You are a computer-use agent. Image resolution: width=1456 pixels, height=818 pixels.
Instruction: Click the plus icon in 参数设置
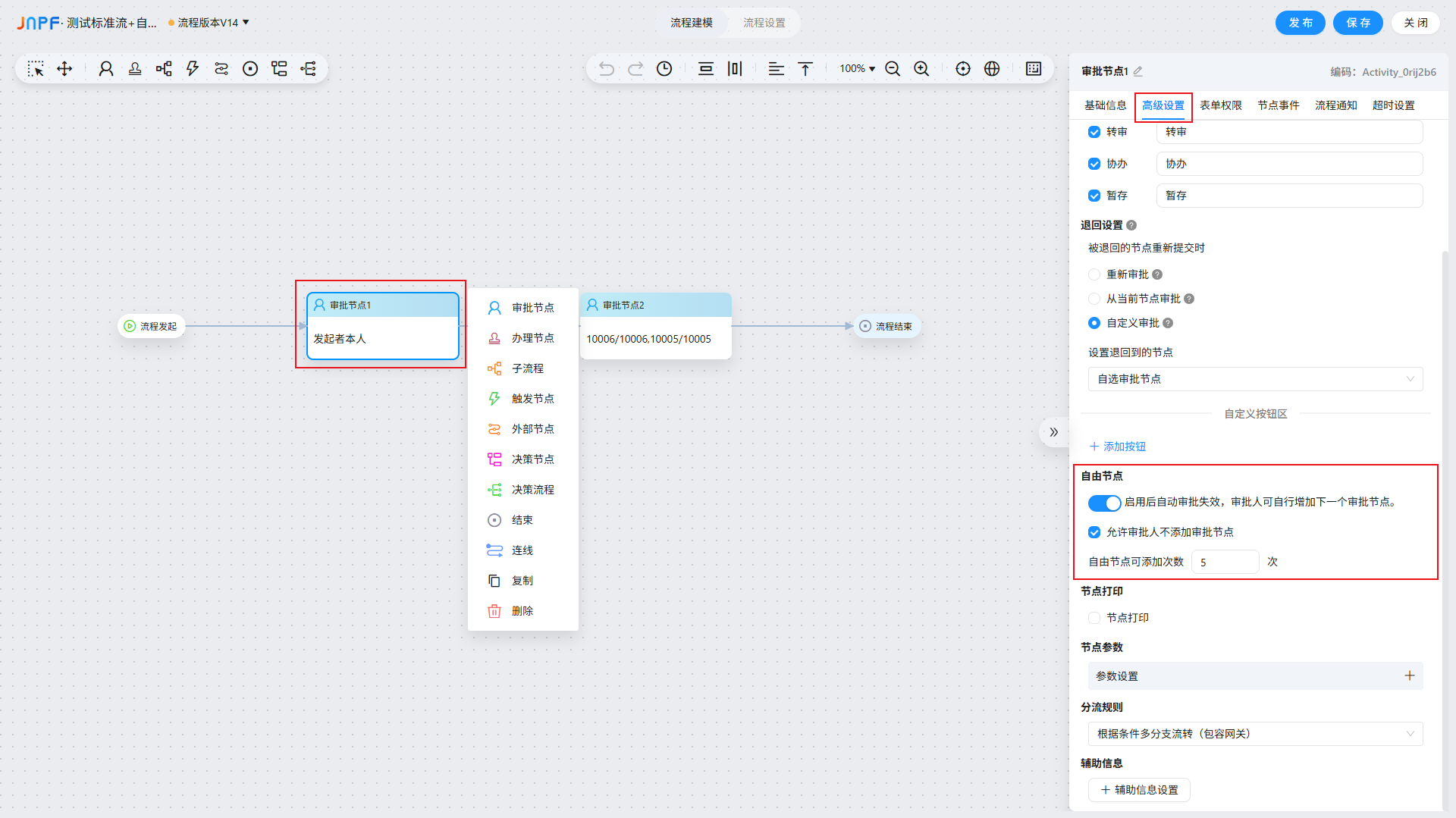(x=1409, y=675)
